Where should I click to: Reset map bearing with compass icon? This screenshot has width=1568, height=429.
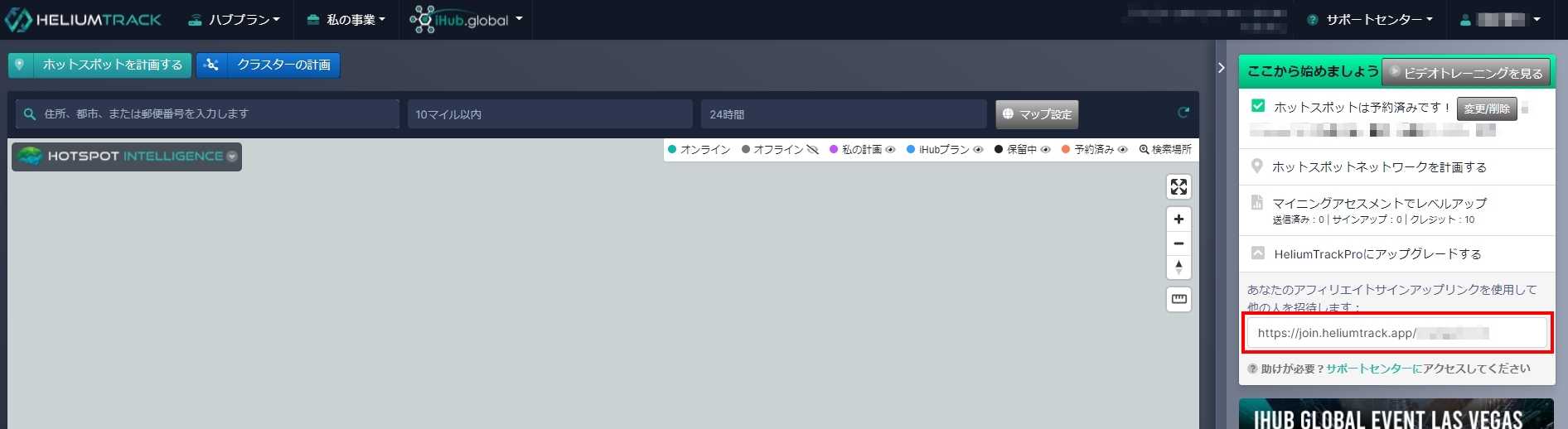1178,267
